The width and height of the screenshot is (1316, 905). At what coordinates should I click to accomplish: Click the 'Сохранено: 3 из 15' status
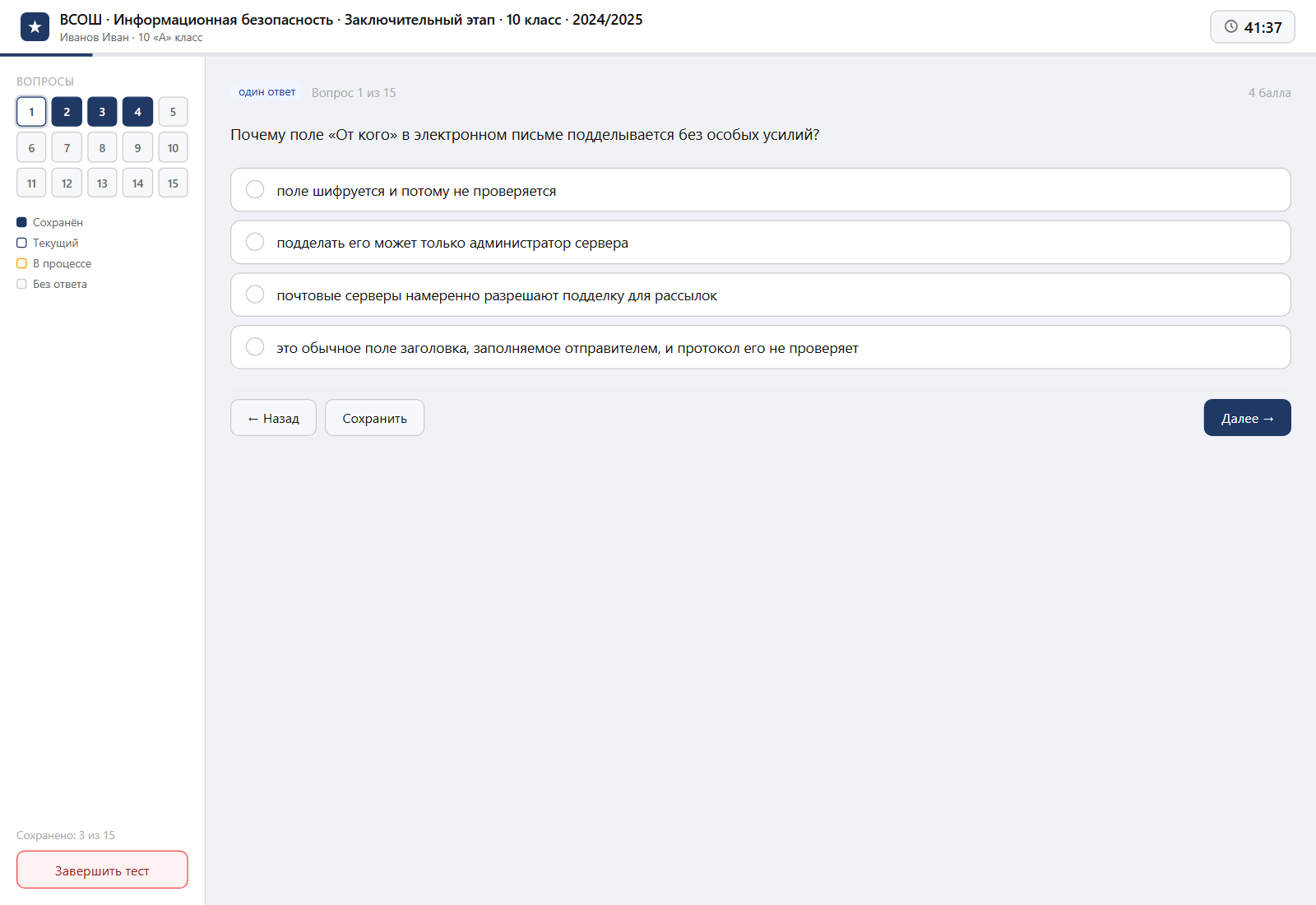click(x=66, y=835)
